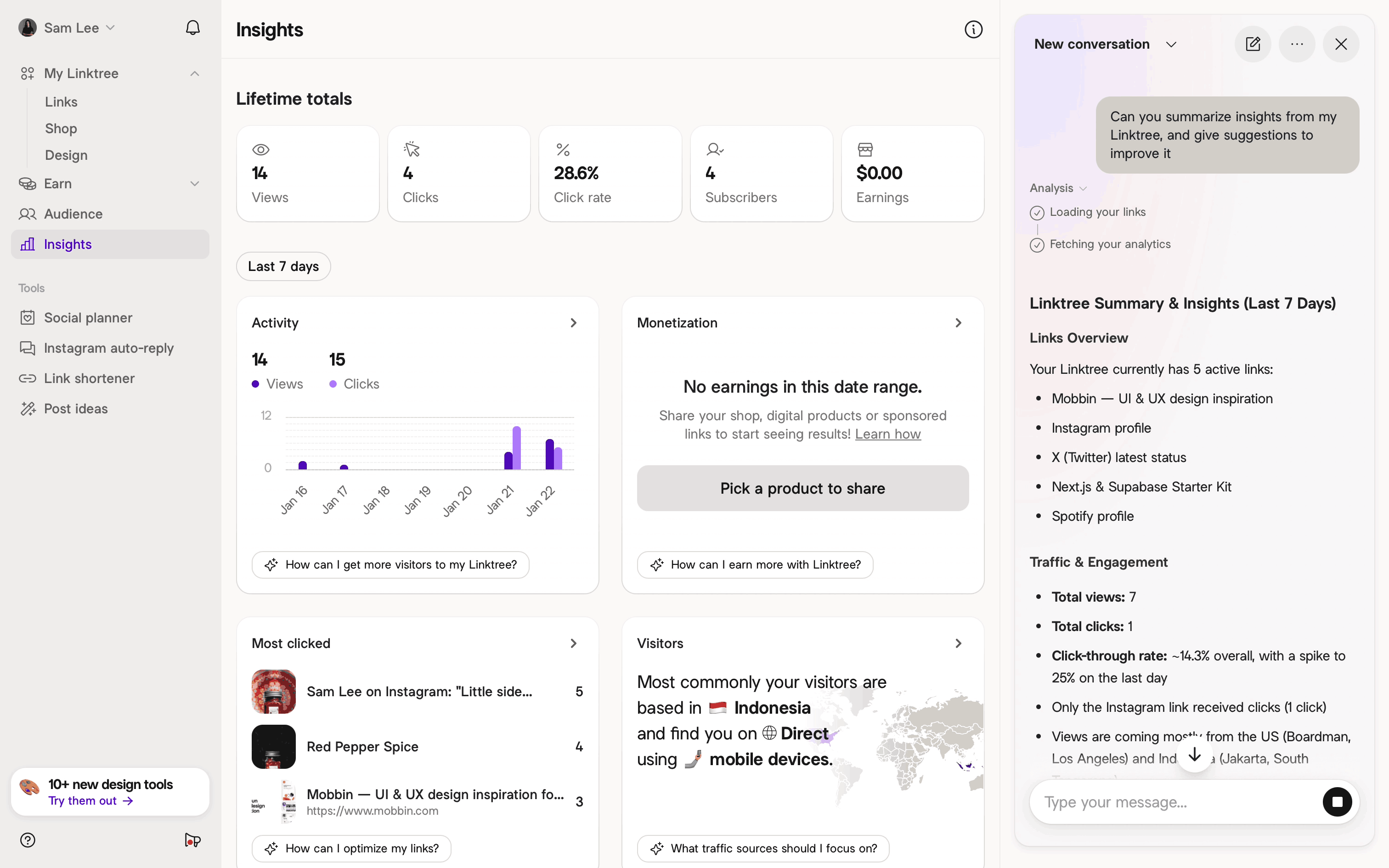Open chat more options ellipsis
This screenshot has width=1389, height=868.
1297,44
